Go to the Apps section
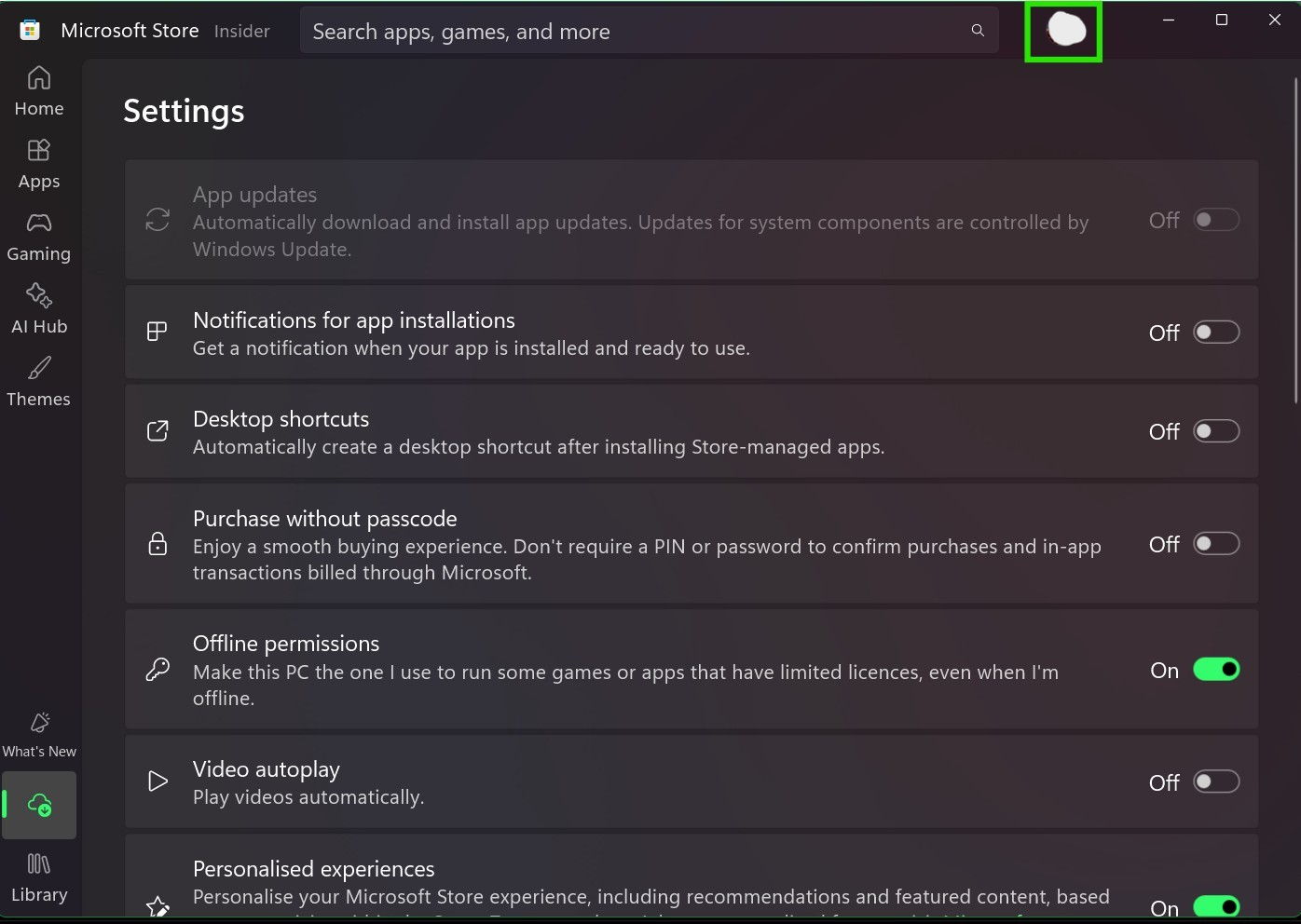The image size is (1301, 924). coord(39,163)
